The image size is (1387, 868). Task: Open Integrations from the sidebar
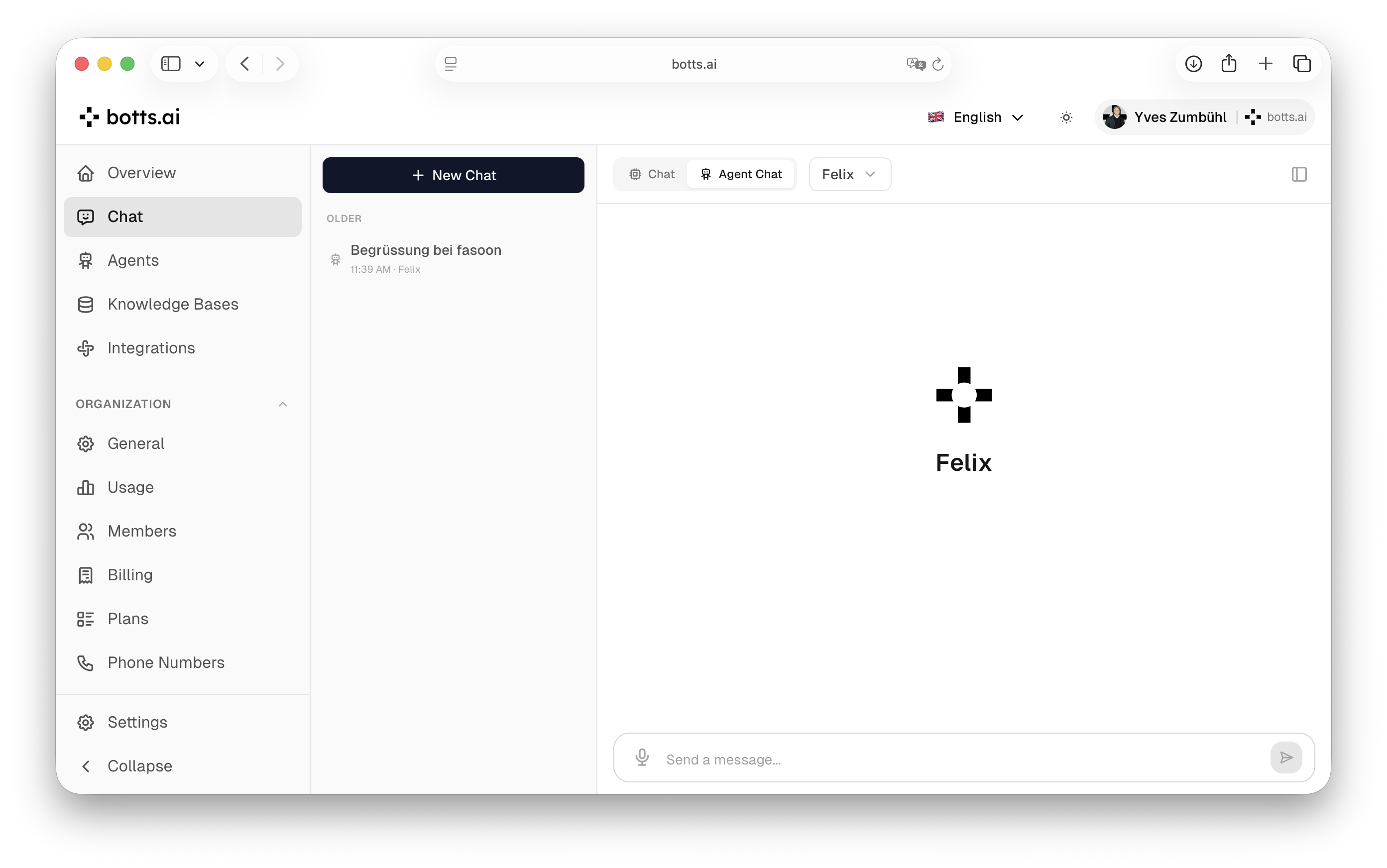pyautogui.click(x=183, y=348)
